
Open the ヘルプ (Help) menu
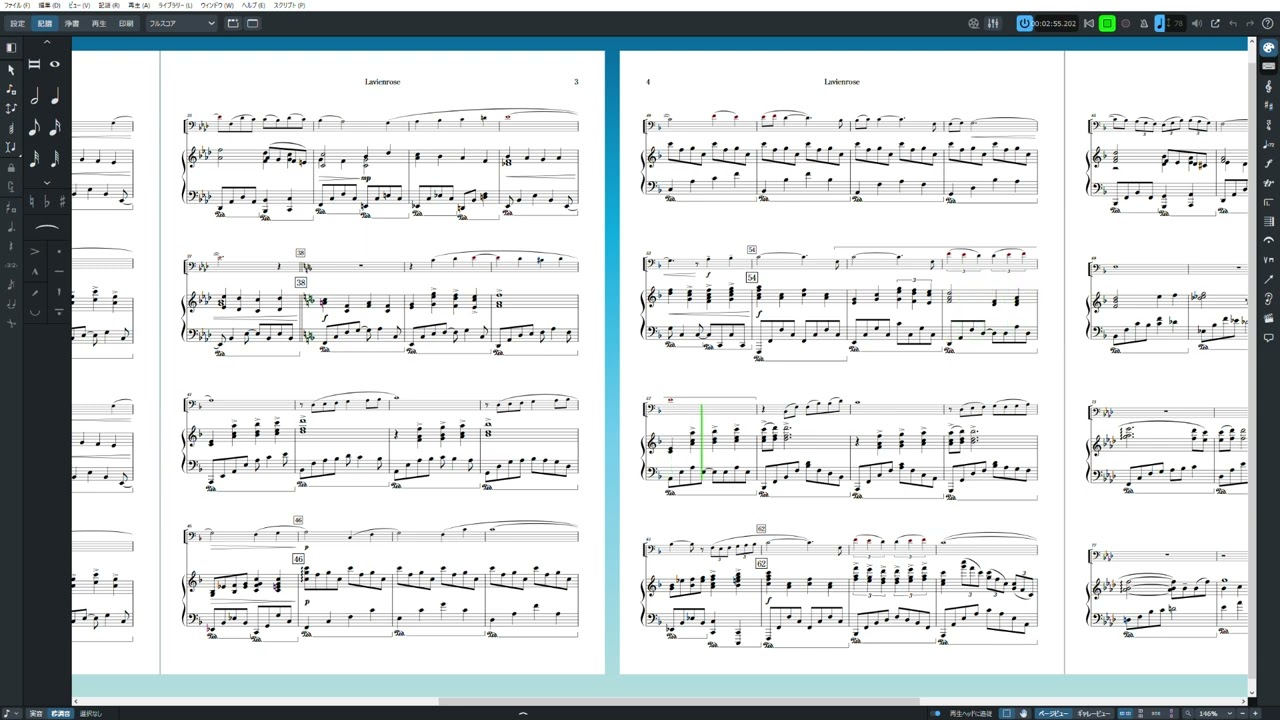click(253, 5)
